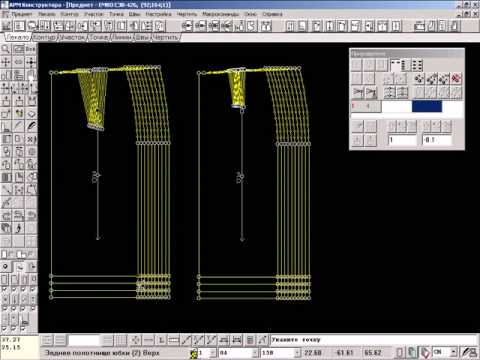
Task: Click the L-shaped icon in bottom toolbar
Action: tap(161, 340)
